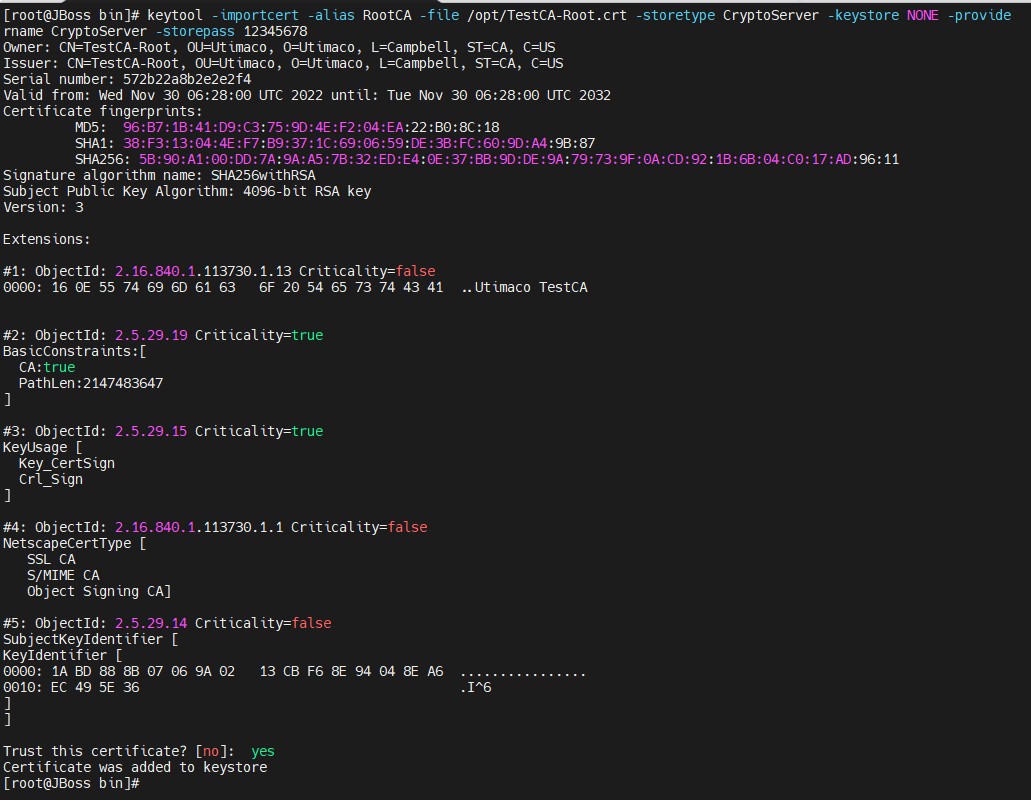The height and width of the screenshot is (800, 1031).
Task: Click the MD5 fingerprint line
Action: point(287,127)
